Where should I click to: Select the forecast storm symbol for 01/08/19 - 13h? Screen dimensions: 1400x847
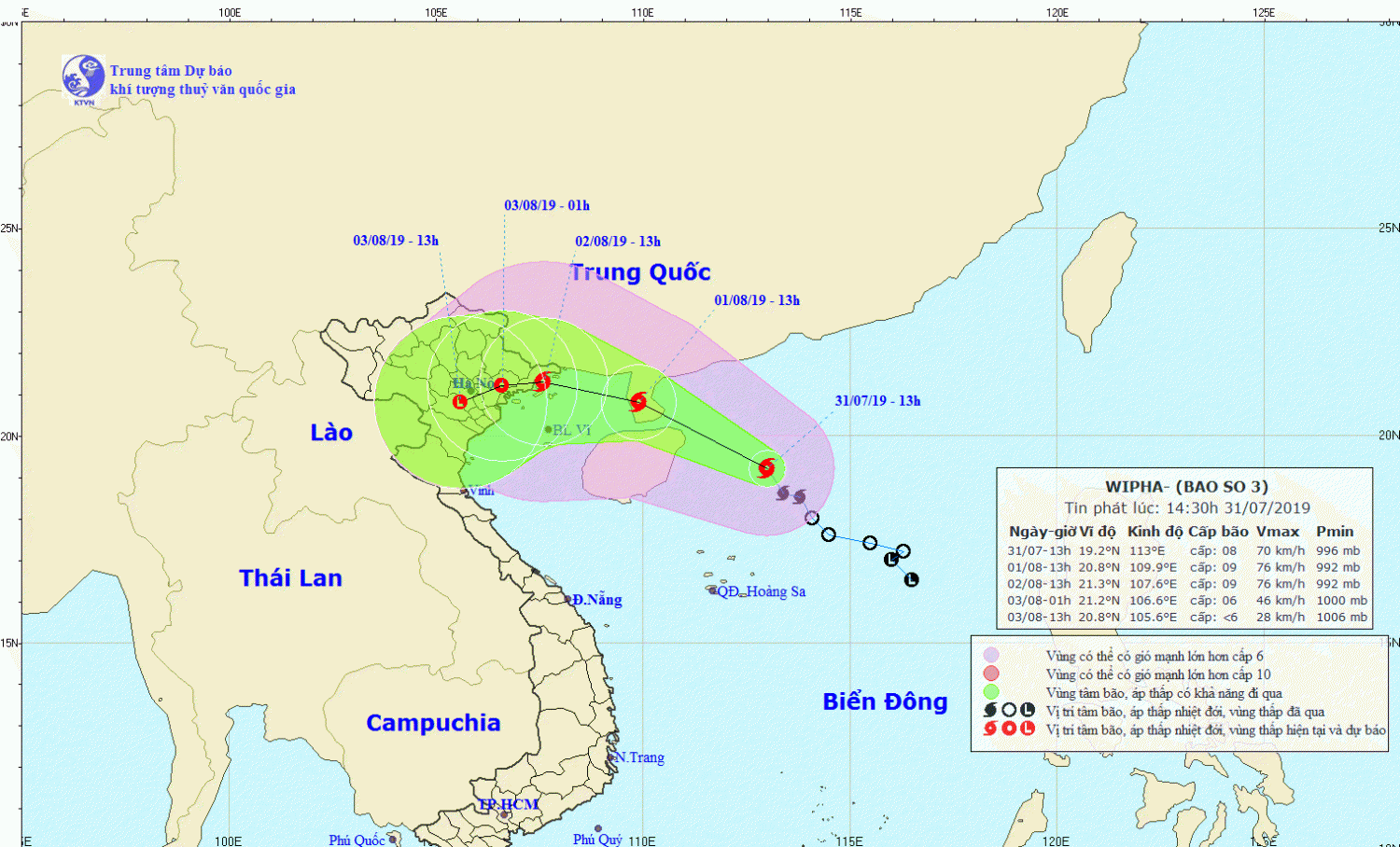tap(638, 402)
